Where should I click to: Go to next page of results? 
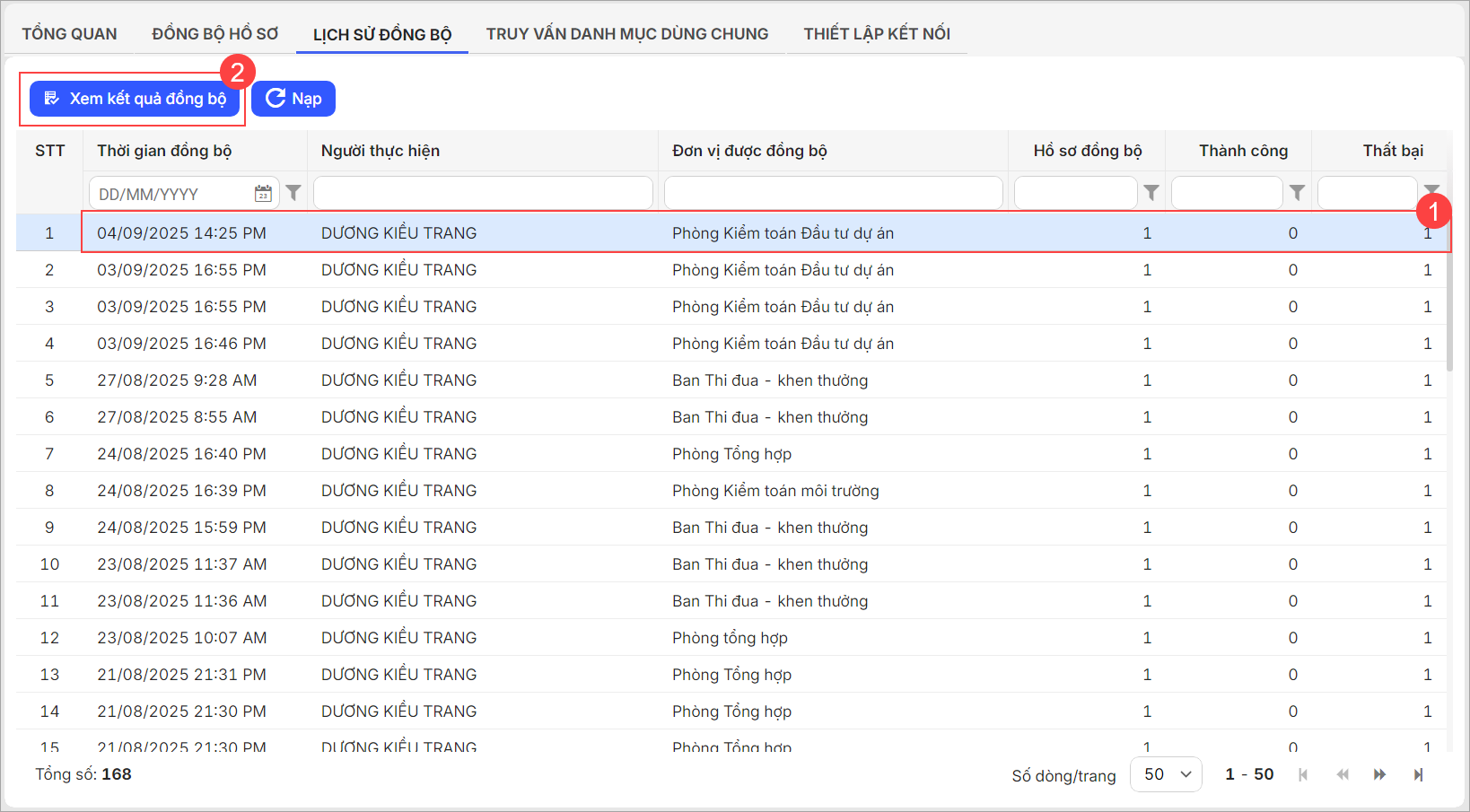point(1379,774)
